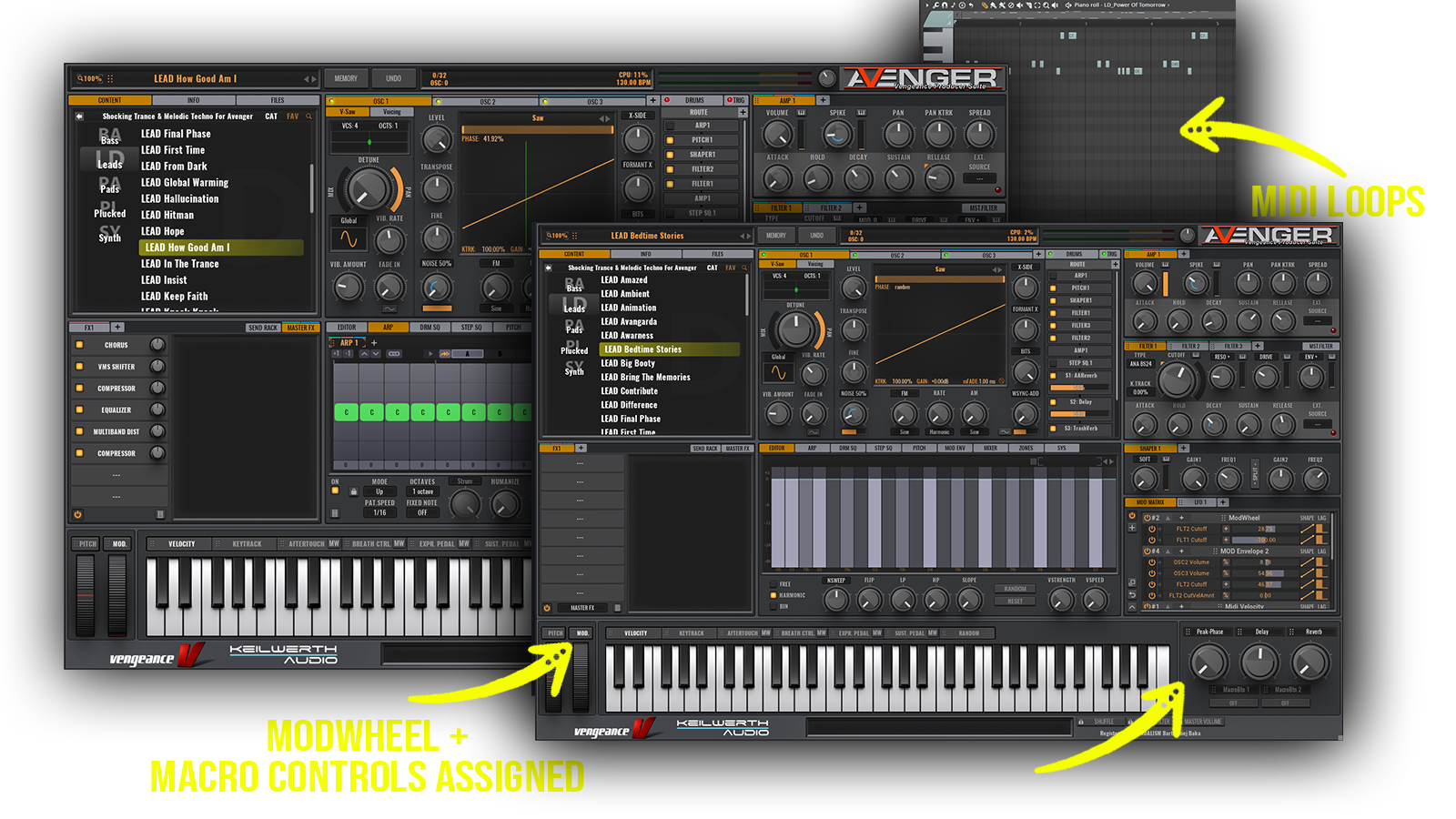Image resolution: width=1456 pixels, height=819 pixels.
Task: Open the filter TYPE dropdown showing ANA BS24
Action: coord(1141,364)
